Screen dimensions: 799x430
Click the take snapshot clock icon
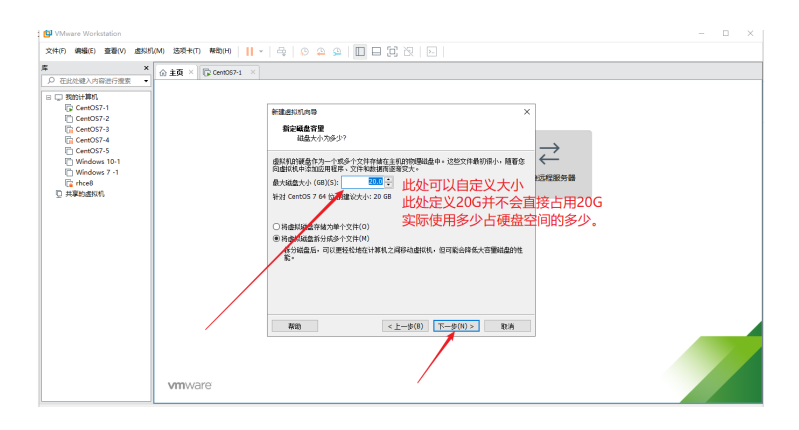pyautogui.click(x=304, y=51)
